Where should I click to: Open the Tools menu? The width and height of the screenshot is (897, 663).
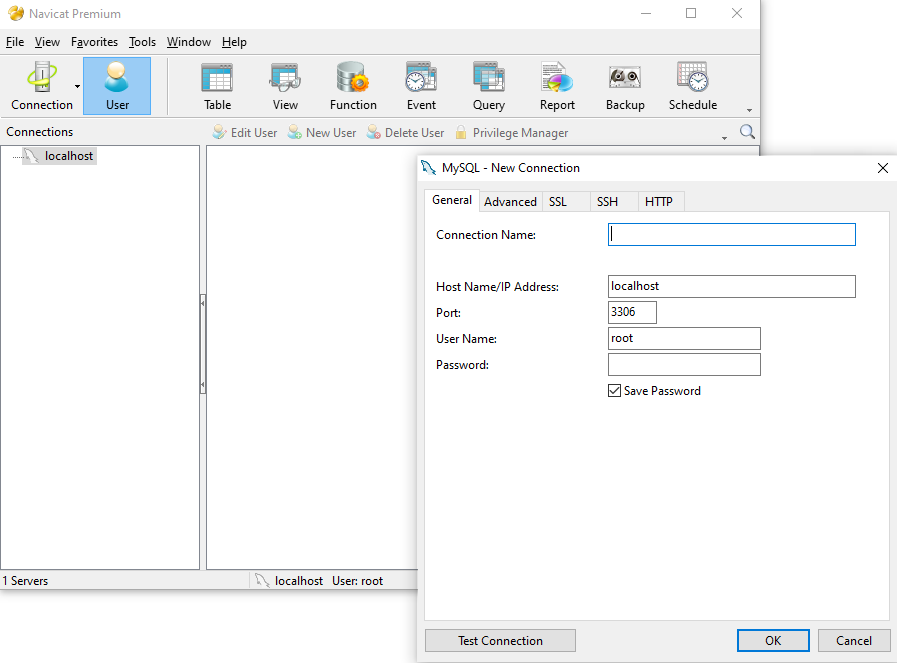[142, 42]
